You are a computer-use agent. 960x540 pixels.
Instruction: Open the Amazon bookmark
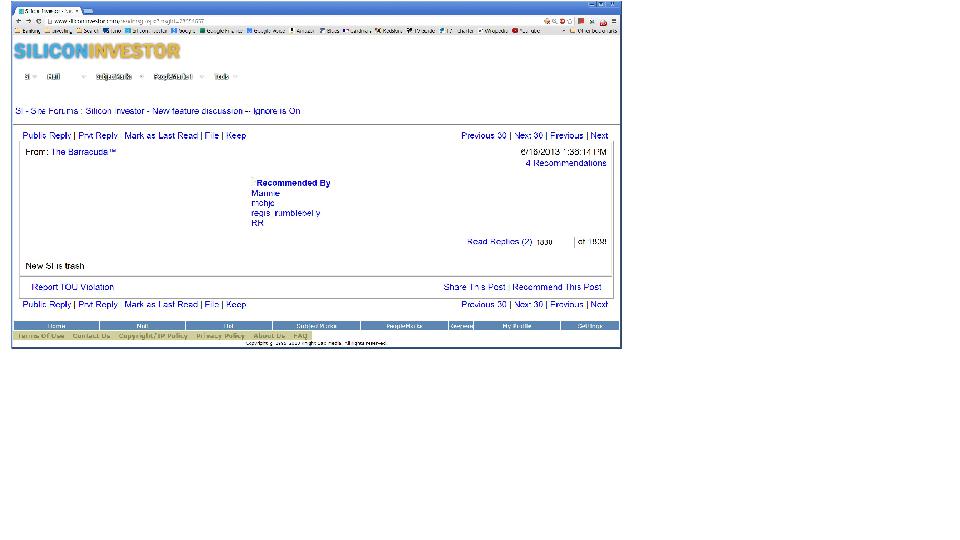[302, 31]
